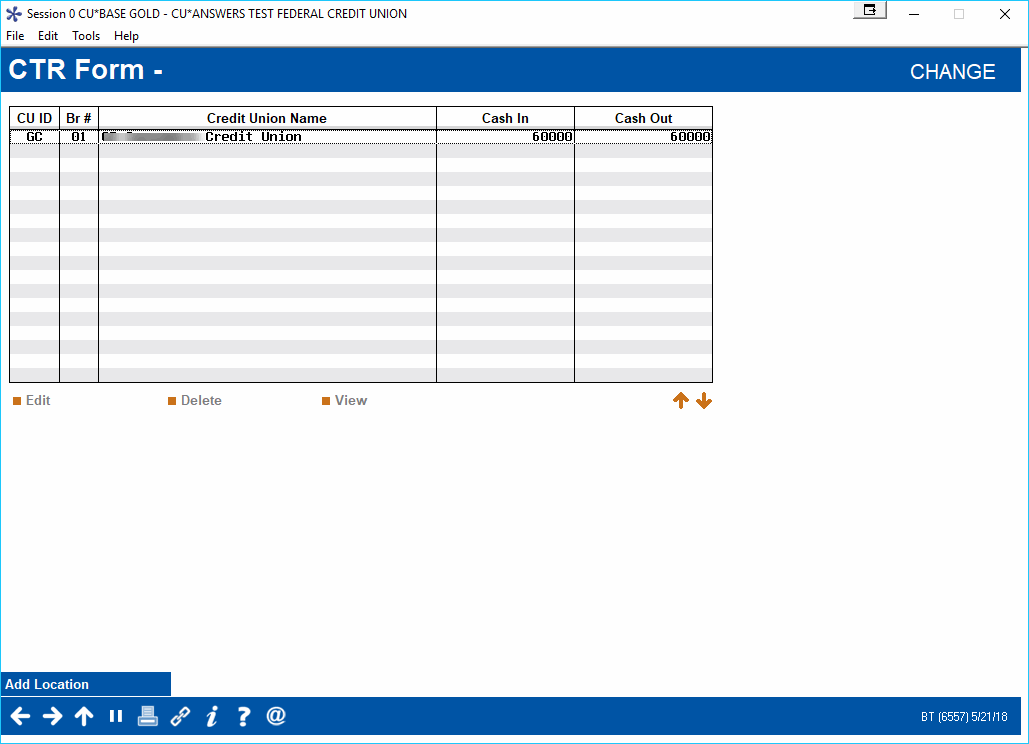The height and width of the screenshot is (744, 1029).
Task: Click the back arrow navigation icon
Action: (20, 716)
